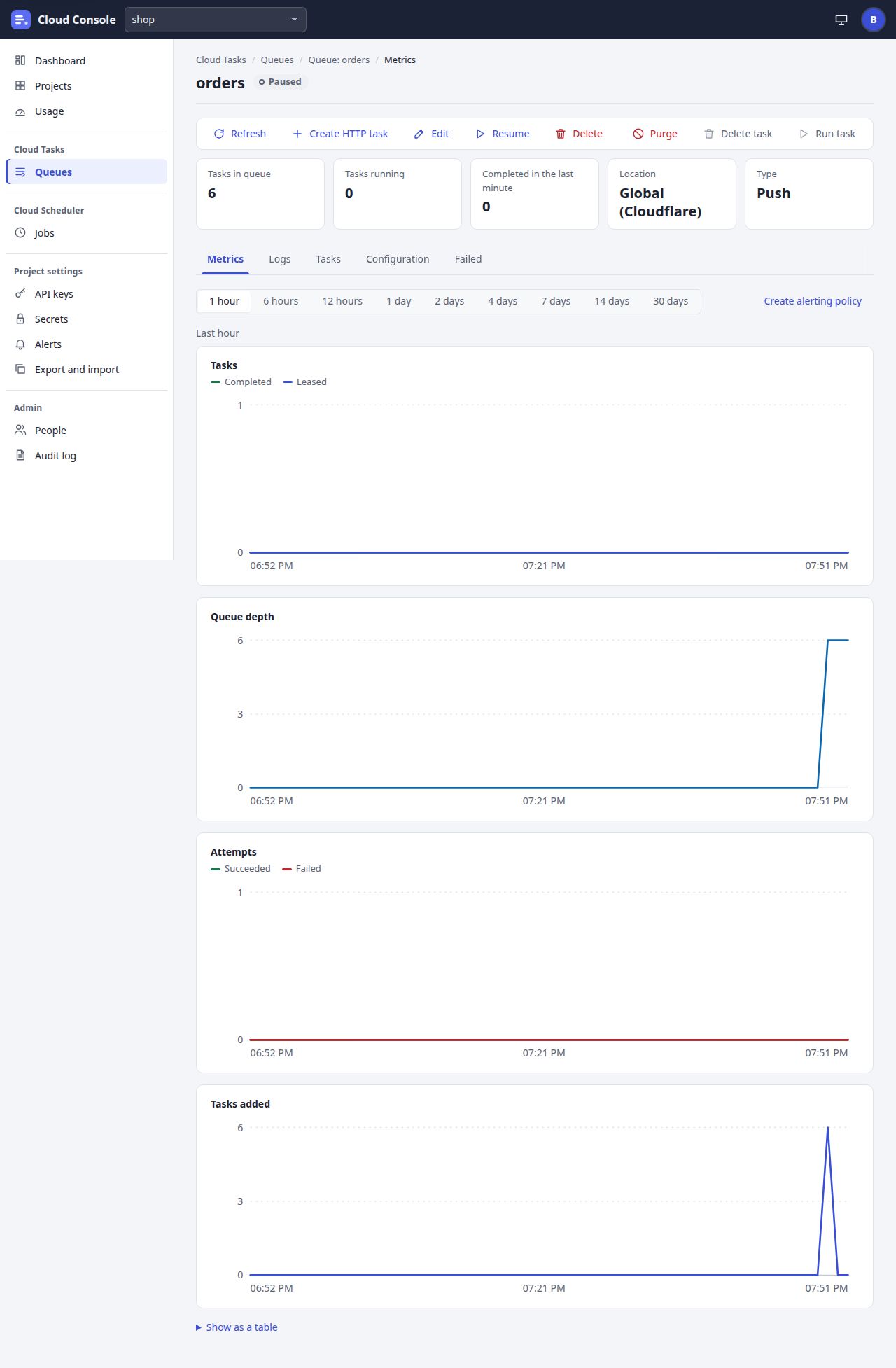Image resolution: width=896 pixels, height=1368 pixels.
Task: Click Create HTTP task button
Action: [340, 134]
